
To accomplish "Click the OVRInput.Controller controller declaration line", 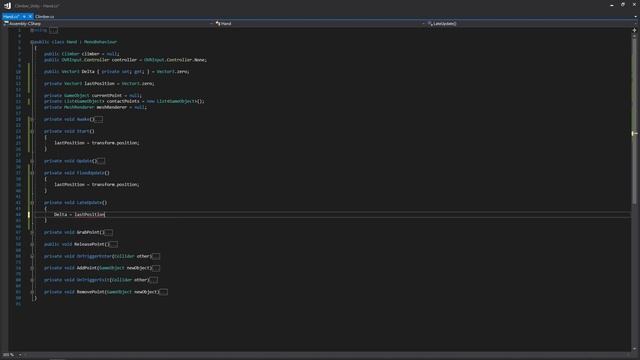I will click(x=125, y=60).
